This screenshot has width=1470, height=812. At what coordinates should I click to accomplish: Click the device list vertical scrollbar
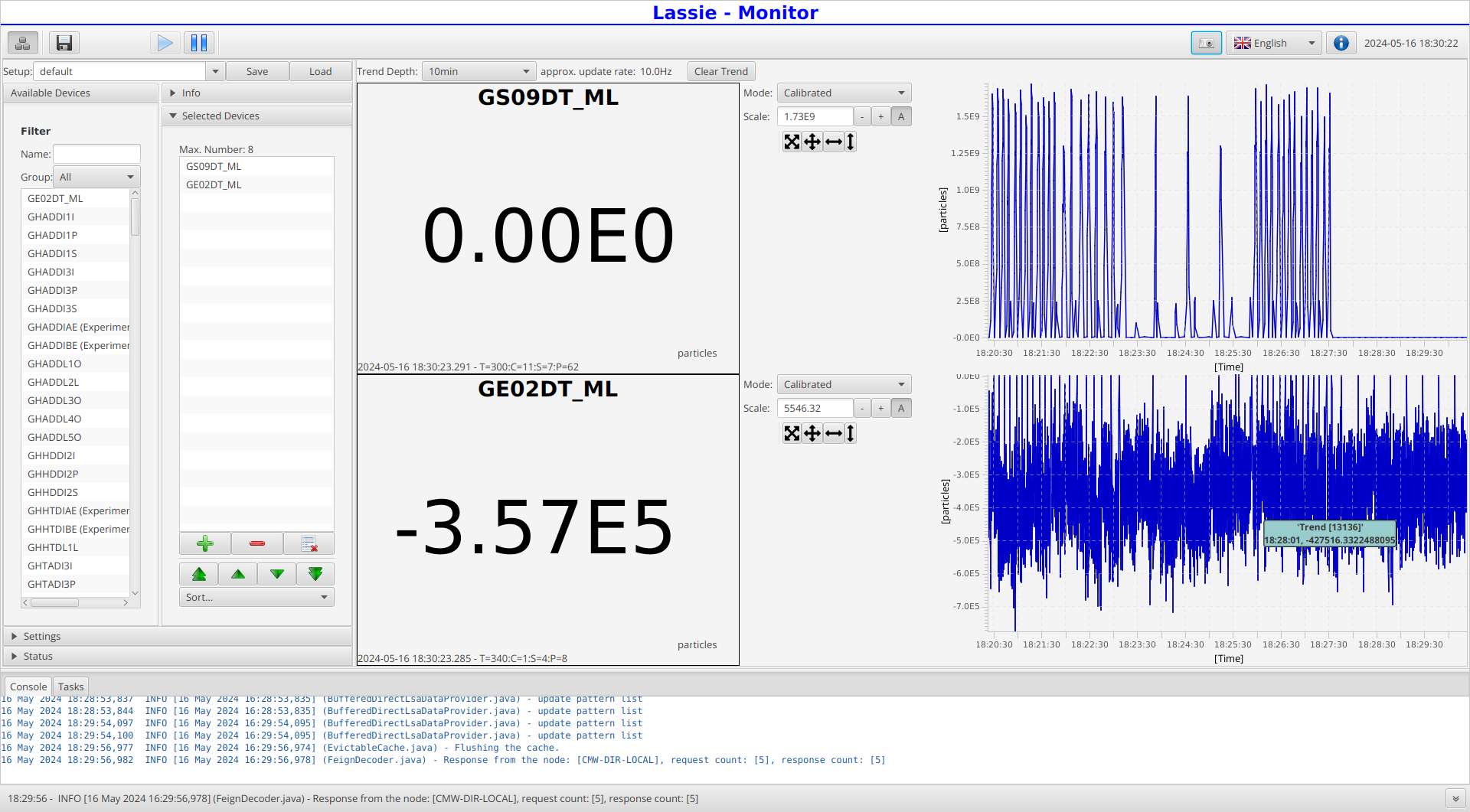[135, 393]
